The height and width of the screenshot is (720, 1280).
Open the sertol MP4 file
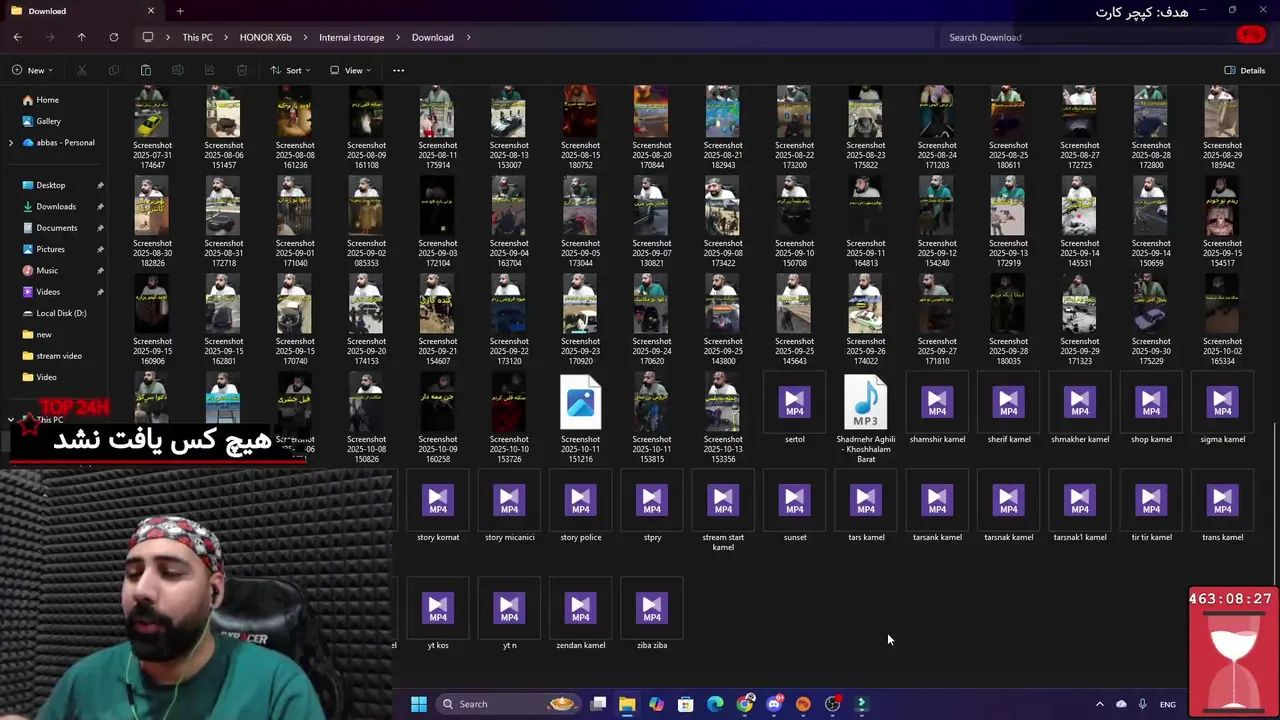click(x=795, y=409)
